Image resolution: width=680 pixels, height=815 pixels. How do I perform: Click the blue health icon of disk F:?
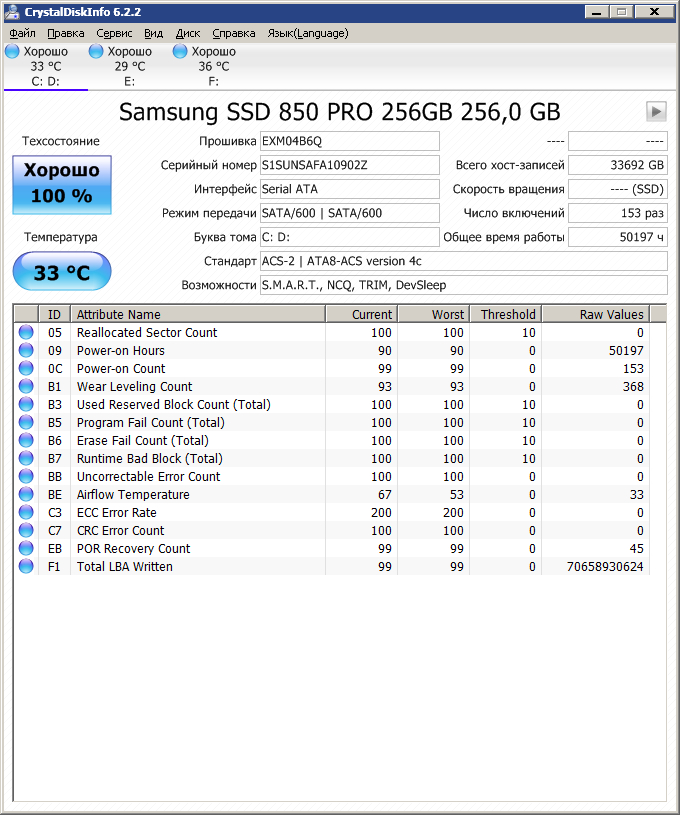pyautogui.click(x=180, y=51)
